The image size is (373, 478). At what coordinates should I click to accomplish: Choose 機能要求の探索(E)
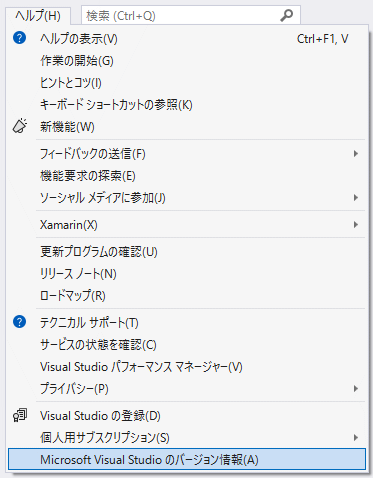point(187,176)
